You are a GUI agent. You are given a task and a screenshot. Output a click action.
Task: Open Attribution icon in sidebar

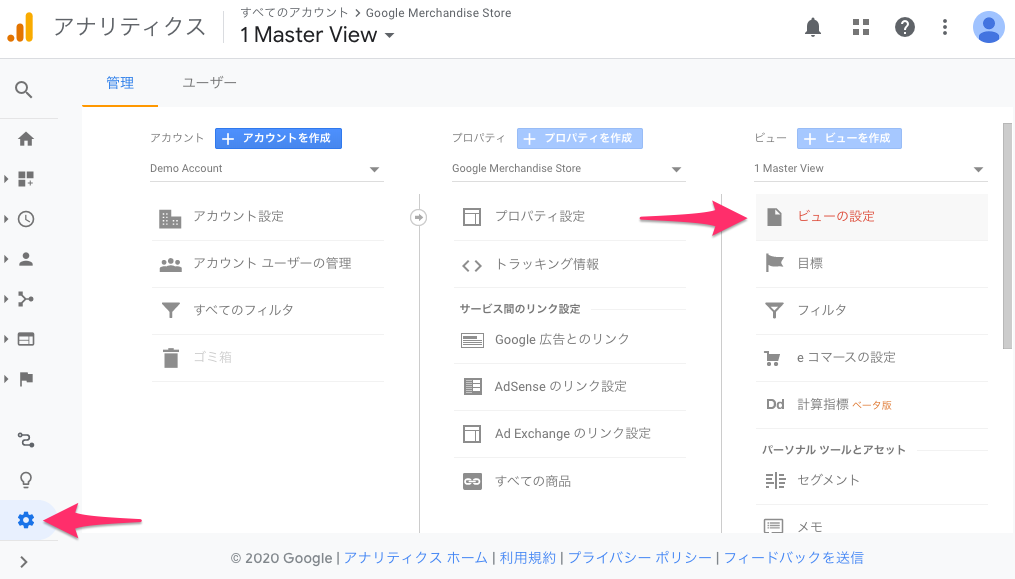pos(26,440)
